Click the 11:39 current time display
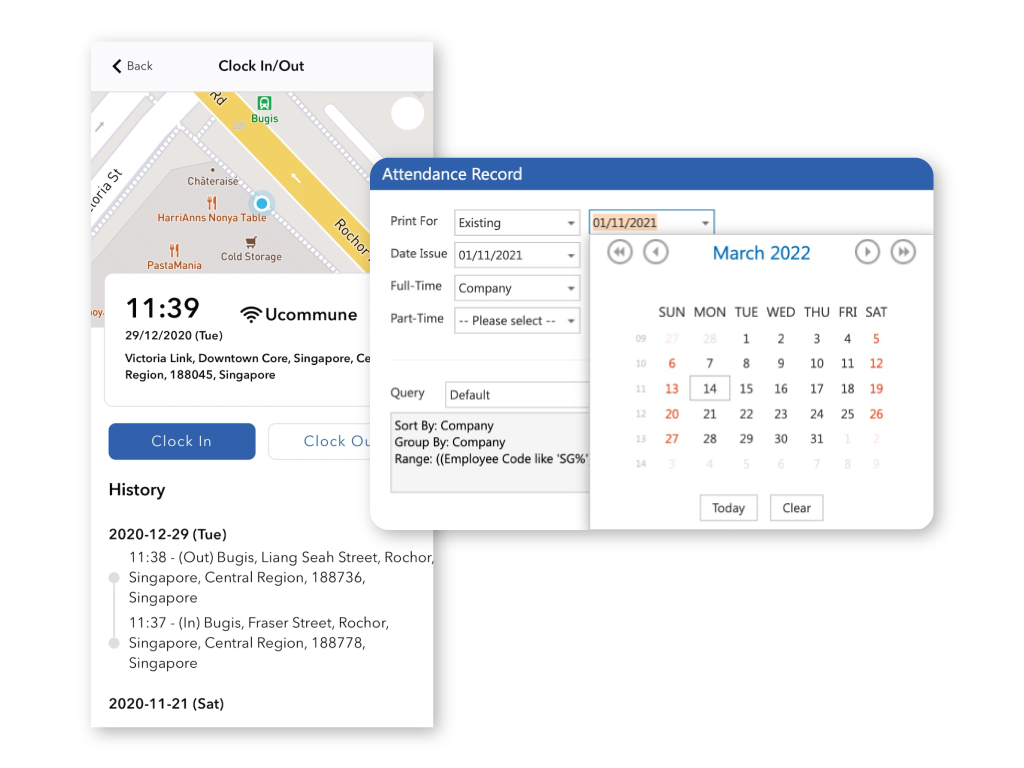The image size is (1024, 768). pos(163,308)
